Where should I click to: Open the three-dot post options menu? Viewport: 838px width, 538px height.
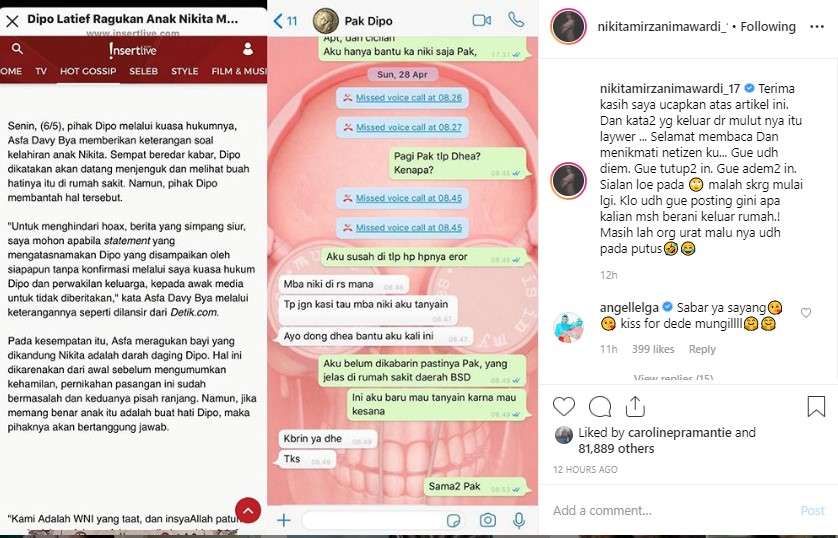point(817,27)
